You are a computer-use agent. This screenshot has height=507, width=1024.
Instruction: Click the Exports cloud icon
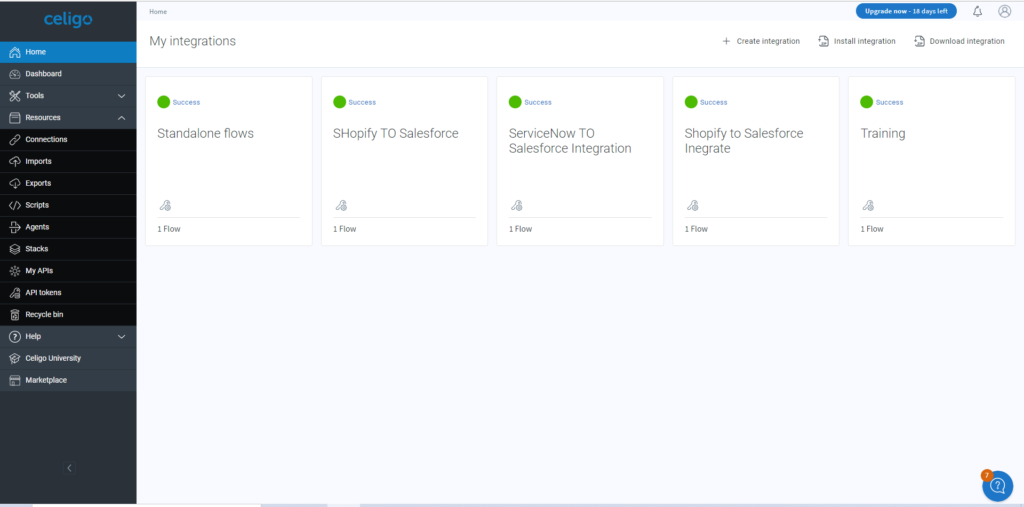(15, 184)
